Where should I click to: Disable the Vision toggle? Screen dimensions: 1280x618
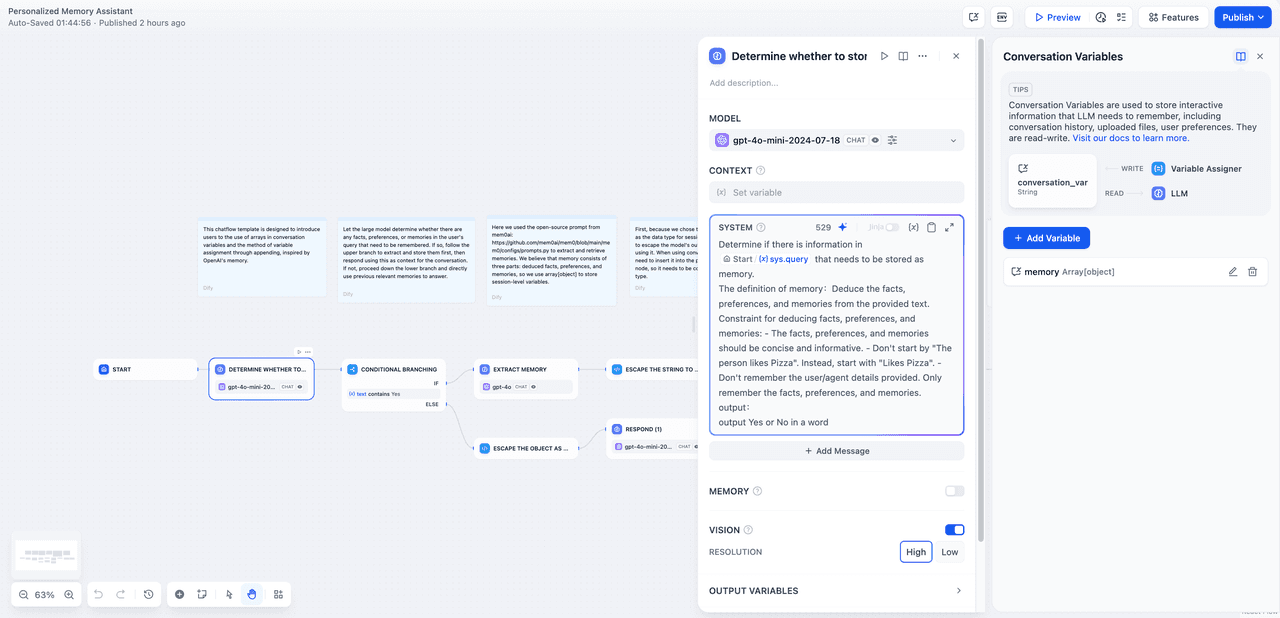[x=954, y=530]
